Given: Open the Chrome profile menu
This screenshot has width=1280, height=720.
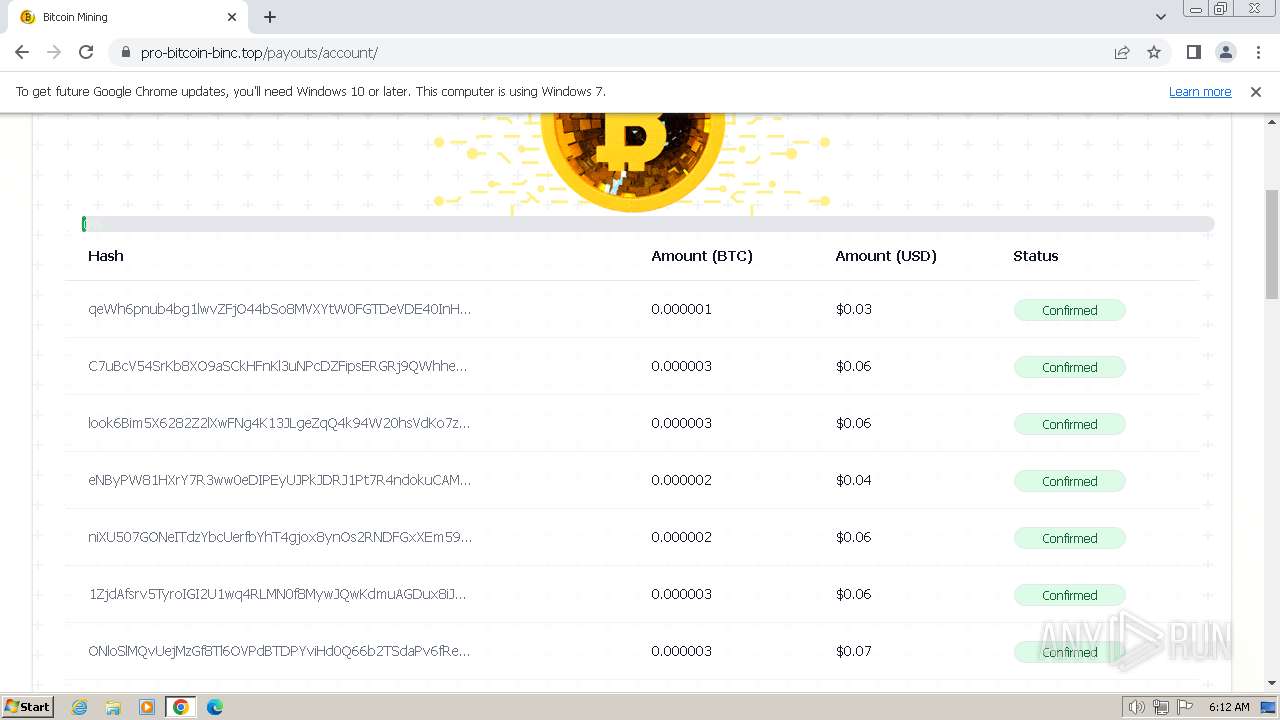Looking at the screenshot, I should point(1225,52).
